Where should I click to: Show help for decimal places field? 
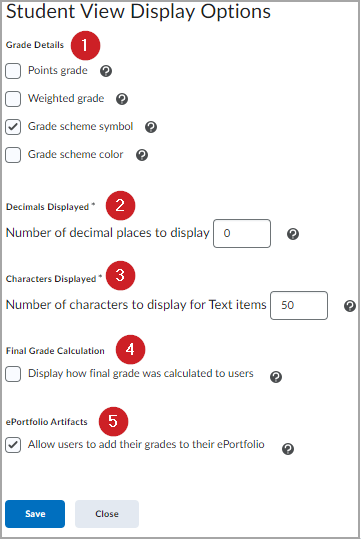pyautogui.click(x=293, y=234)
